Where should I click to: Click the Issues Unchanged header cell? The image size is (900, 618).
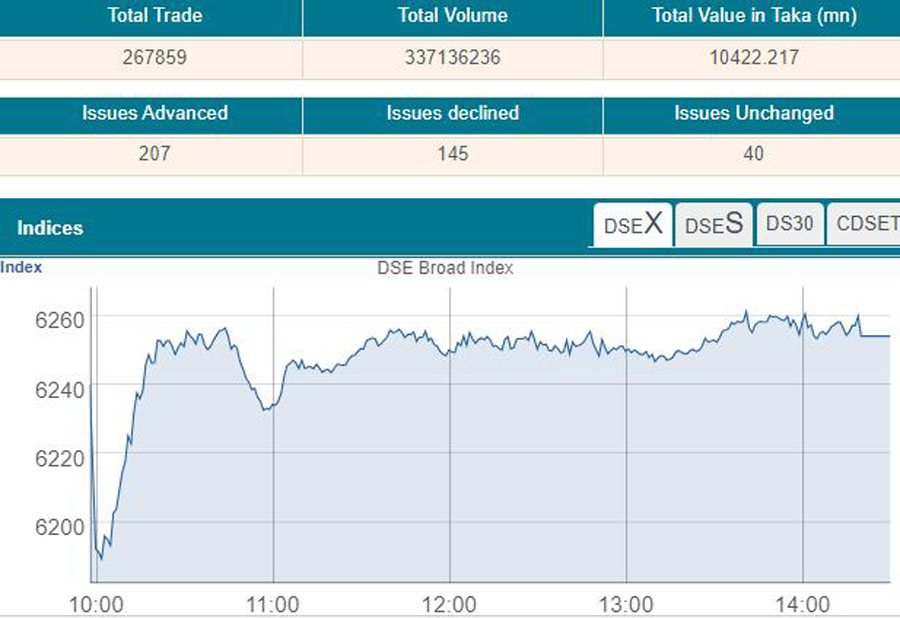(753, 113)
